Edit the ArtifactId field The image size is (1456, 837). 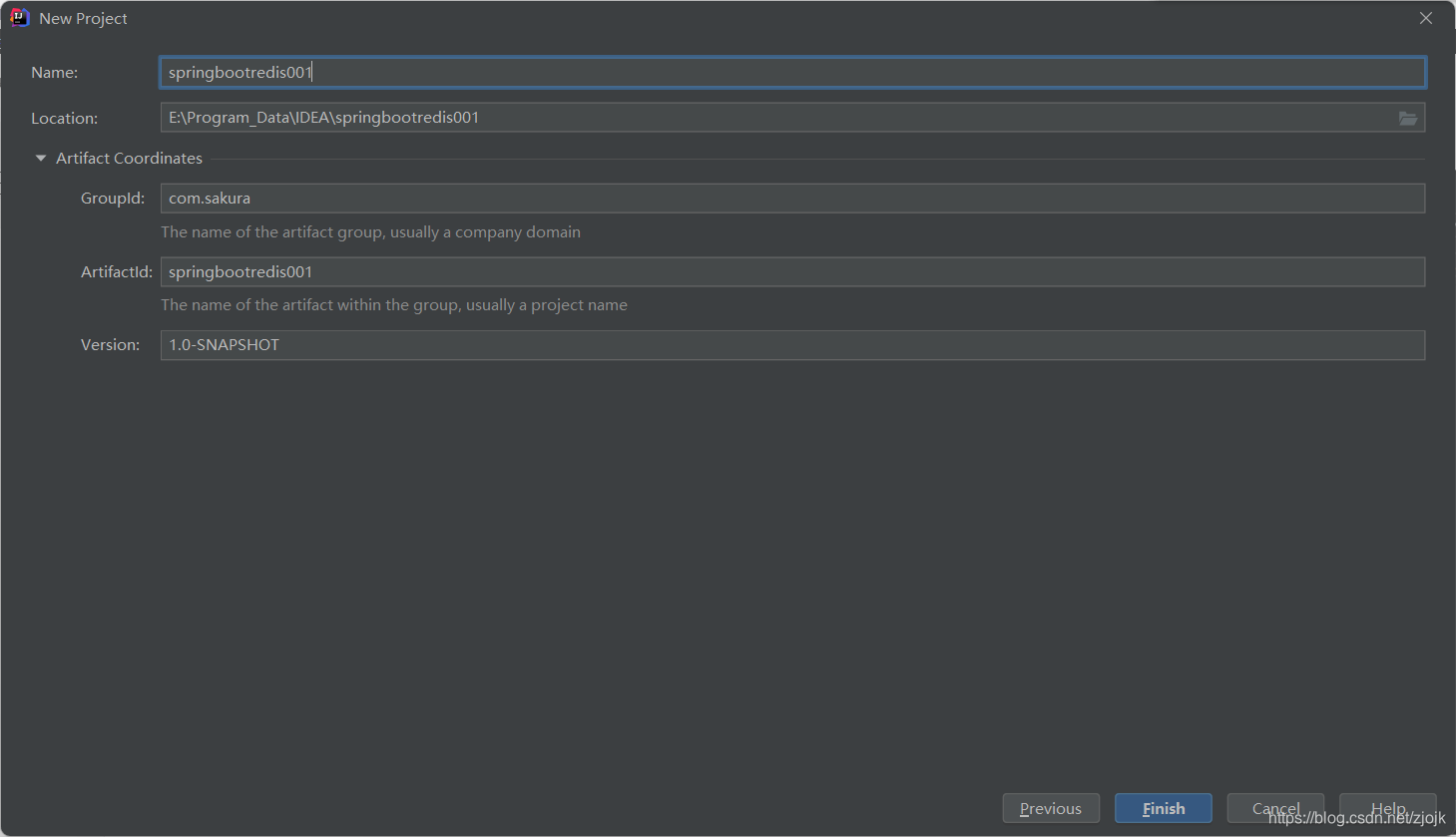tap(792, 271)
